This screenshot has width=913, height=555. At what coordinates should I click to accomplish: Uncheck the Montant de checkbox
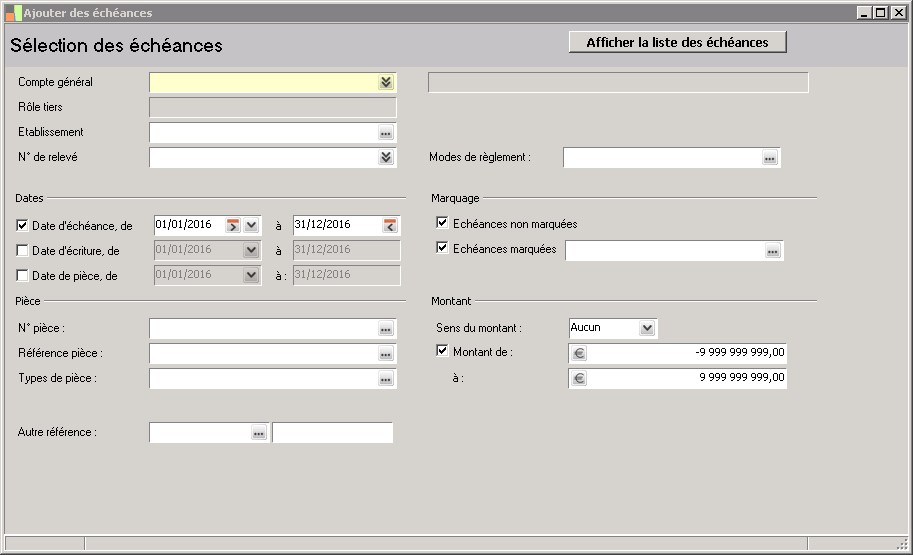coord(443,351)
